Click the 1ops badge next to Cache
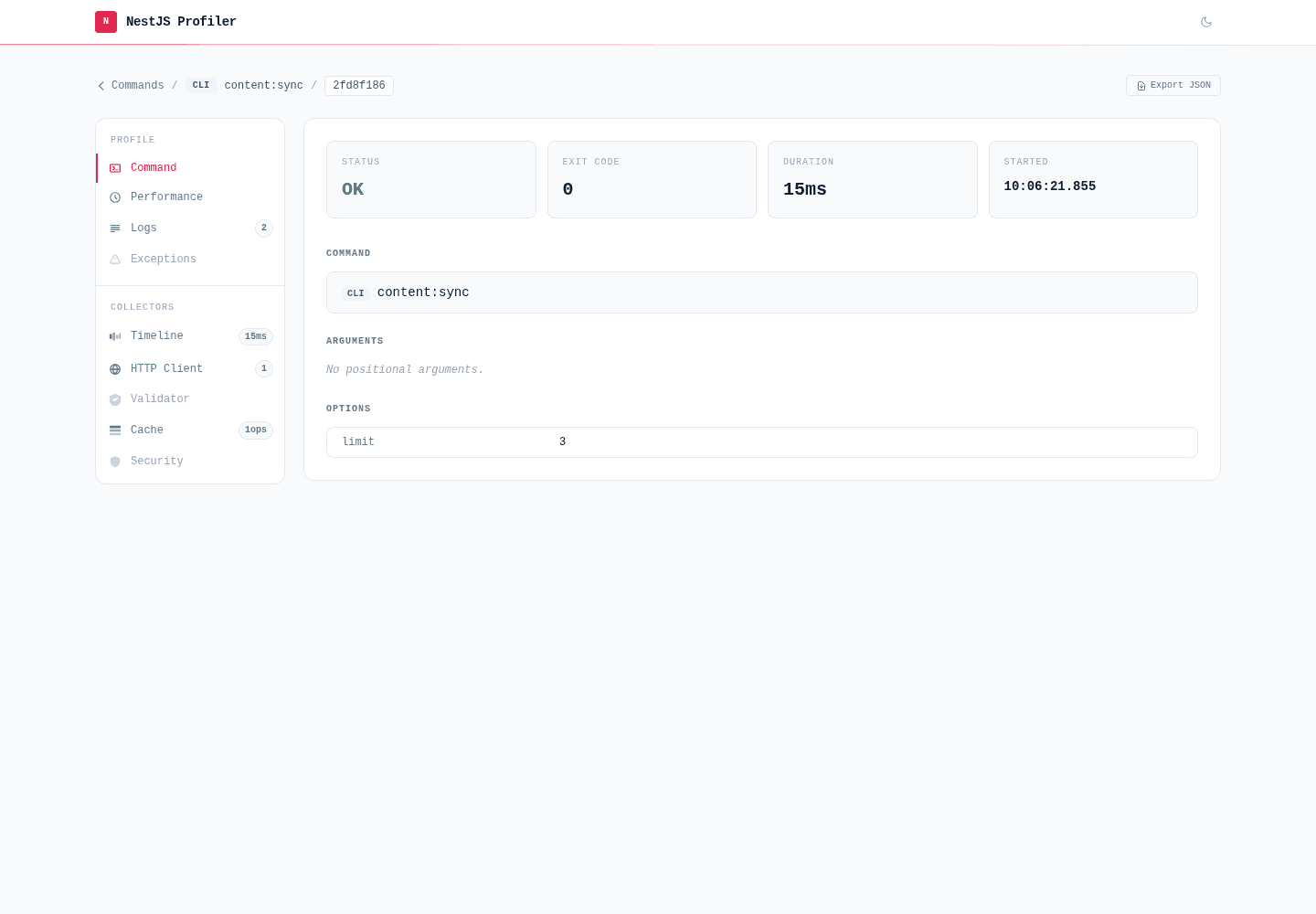This screenshot has height=914, width=1316. [256, 430]
